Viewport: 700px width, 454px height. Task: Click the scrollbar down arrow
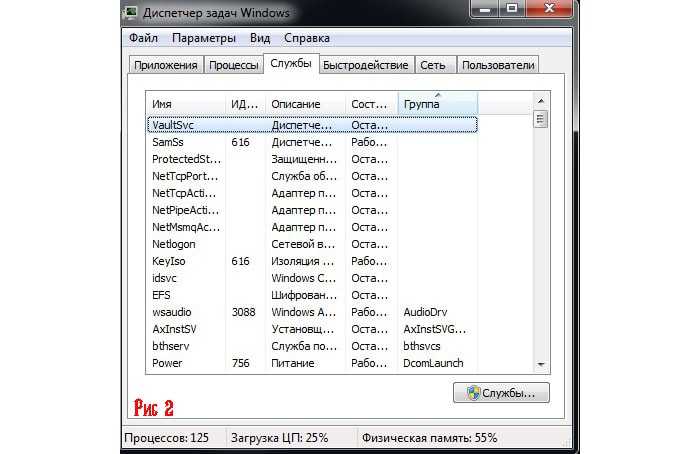[541, 365]
